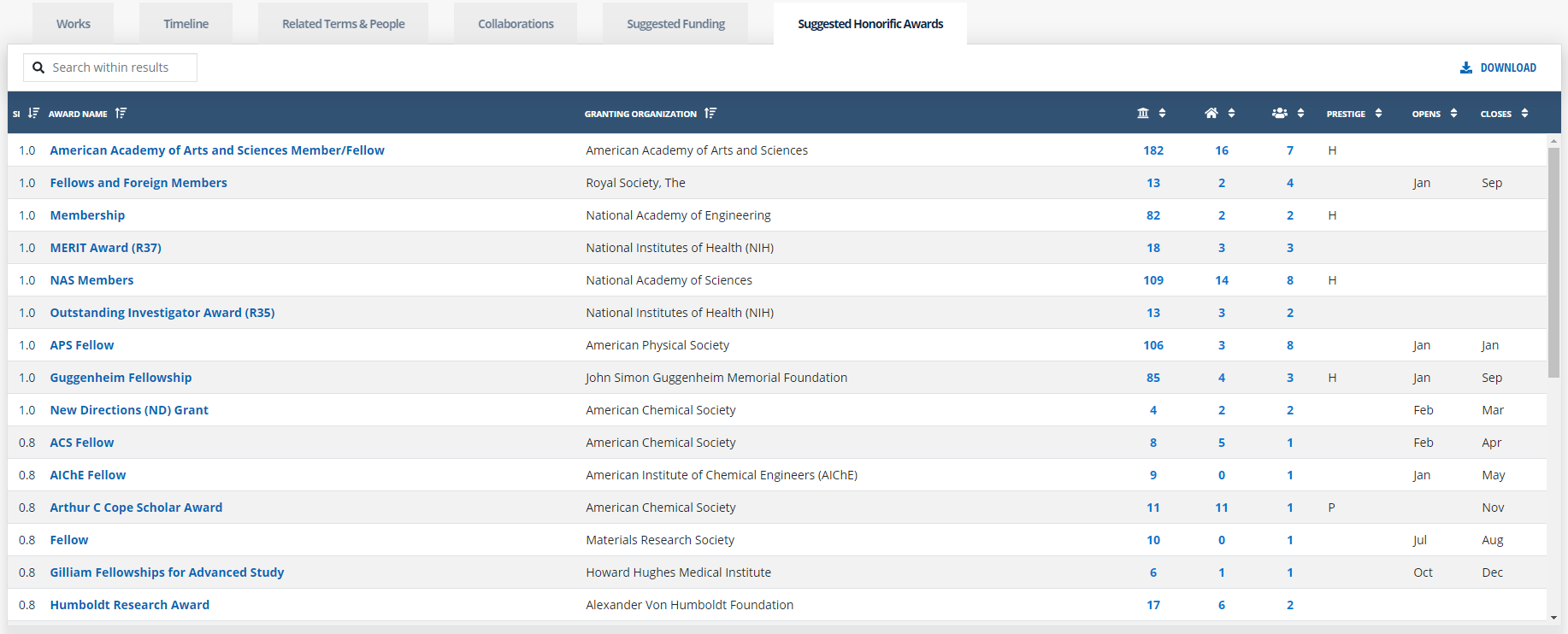Click institution count 182 for American Academy

click(1153, 150)
